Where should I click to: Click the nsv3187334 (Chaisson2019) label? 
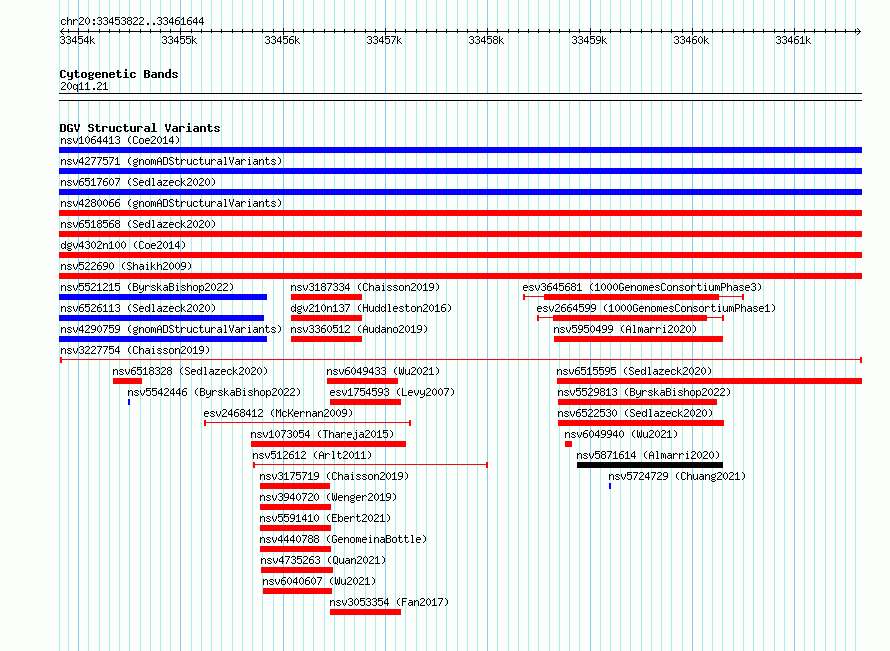(365, 287)
